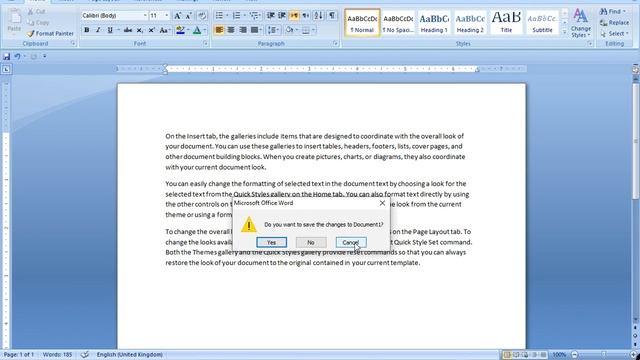This screenshot has width=640, height=360.
Task: Apply text highlight color
Action: [180, 30]
